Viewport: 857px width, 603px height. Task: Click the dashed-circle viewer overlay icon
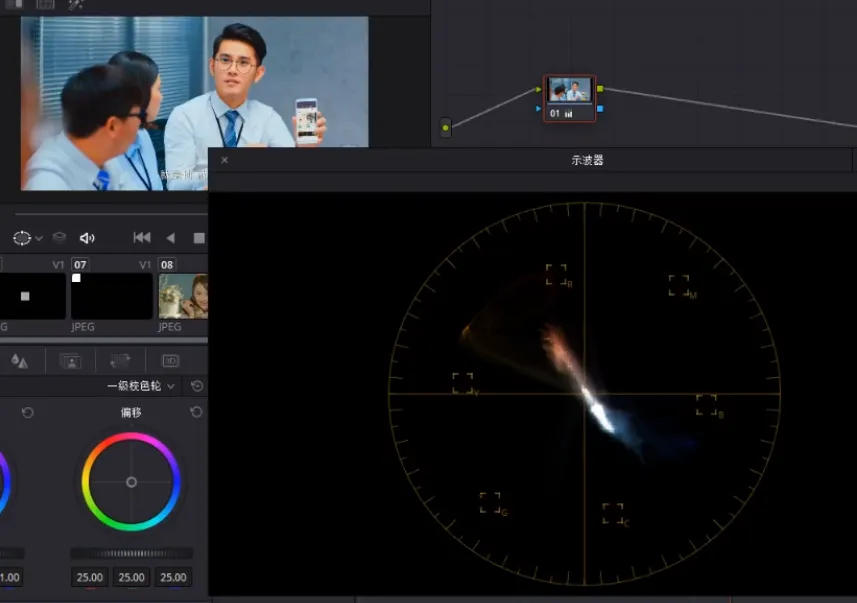click(22, 238)
